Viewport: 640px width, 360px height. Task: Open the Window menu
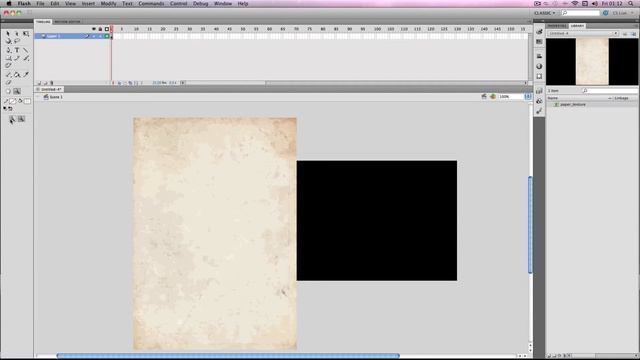coord(223,4)
